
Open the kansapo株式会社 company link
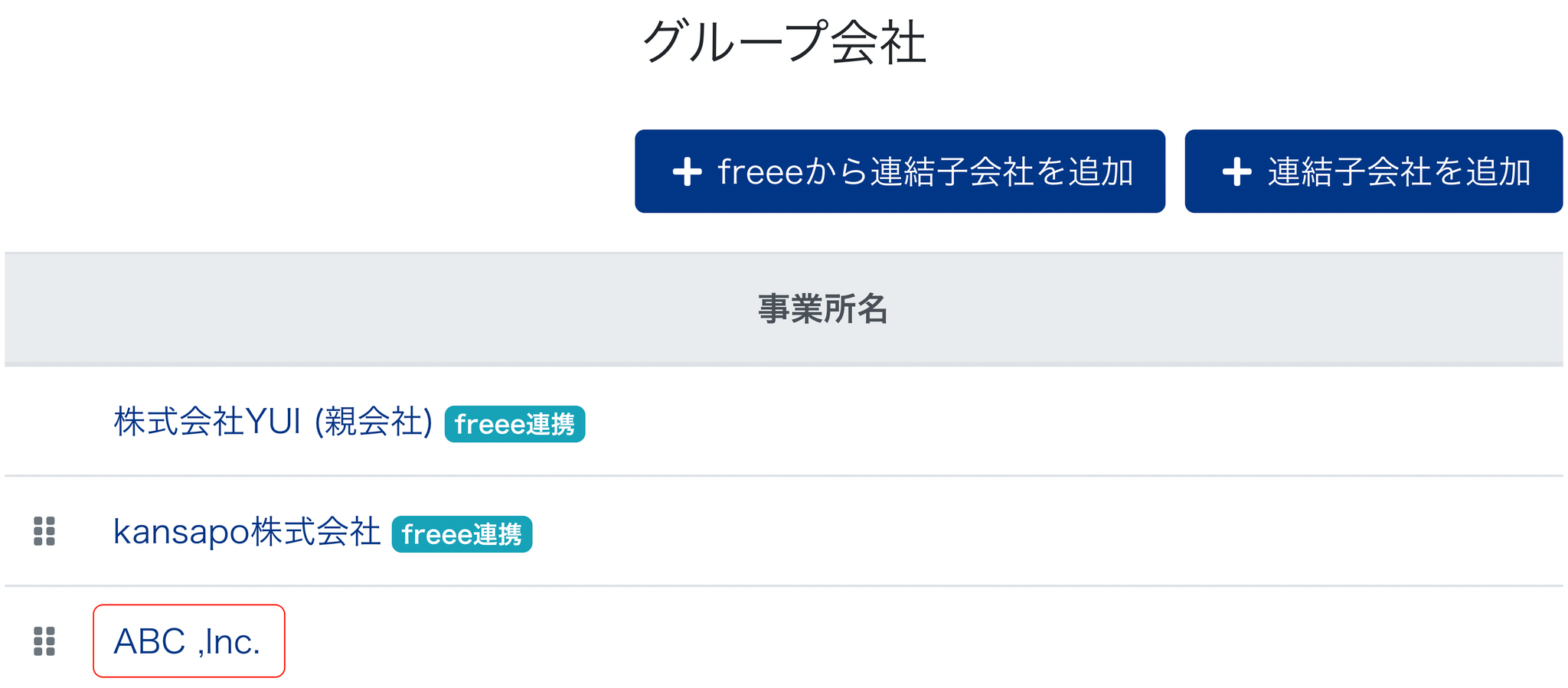coord(247,532)
